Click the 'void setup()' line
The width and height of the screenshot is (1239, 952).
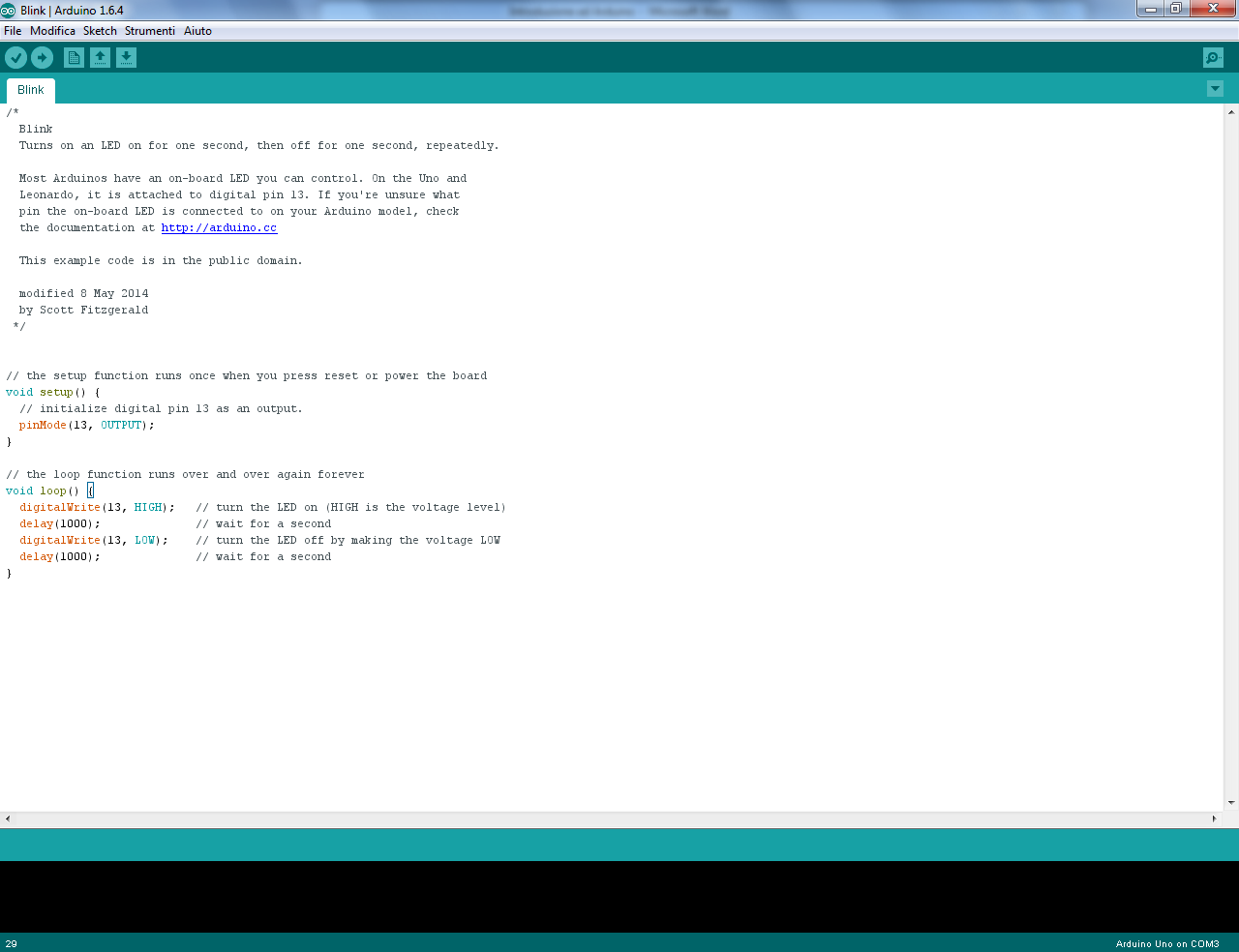click(52, 393)
